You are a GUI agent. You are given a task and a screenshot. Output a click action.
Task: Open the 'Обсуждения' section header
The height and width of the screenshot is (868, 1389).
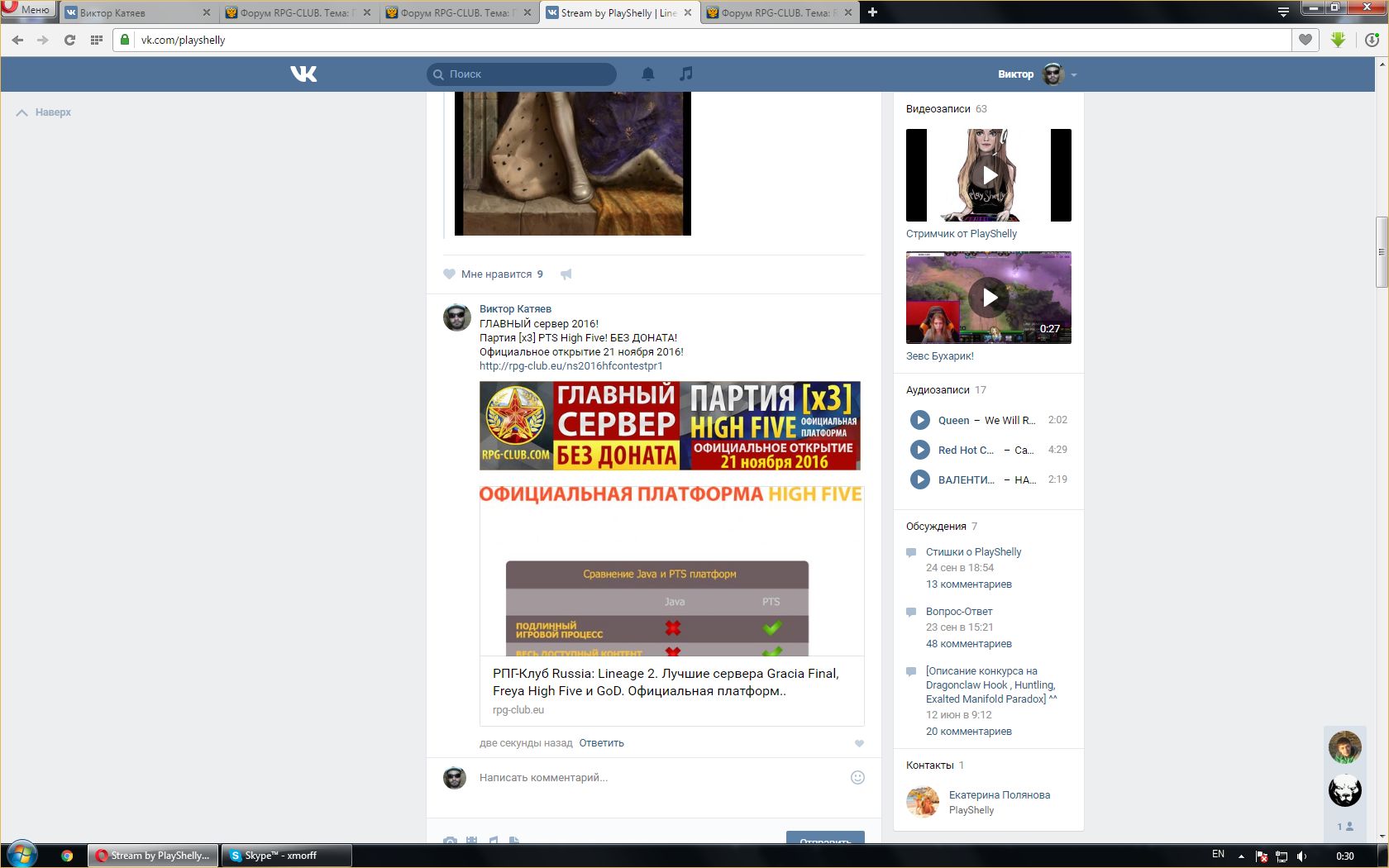[x=936, y=527]
